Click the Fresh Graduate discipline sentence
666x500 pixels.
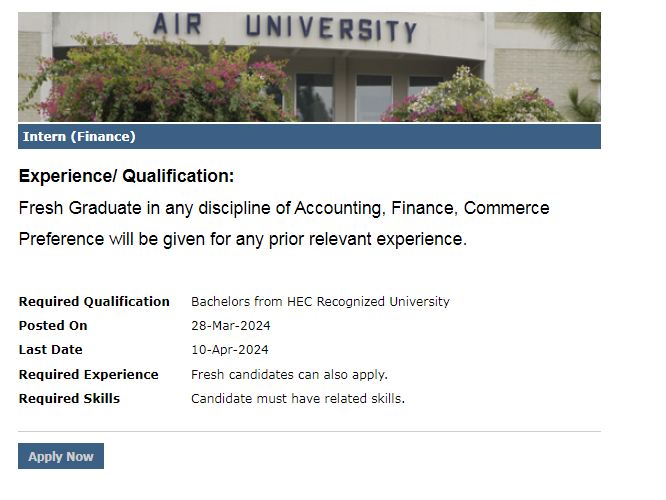coord(284,208)
